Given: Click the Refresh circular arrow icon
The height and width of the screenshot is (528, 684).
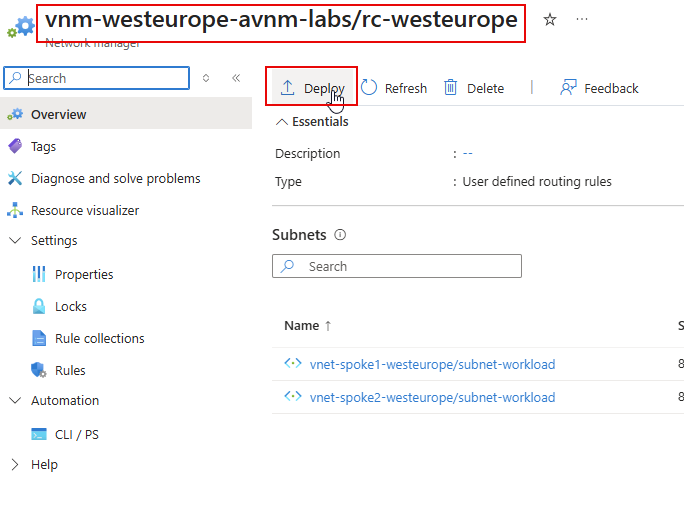Looking at the screenshot, I should [x=369, y=87].
